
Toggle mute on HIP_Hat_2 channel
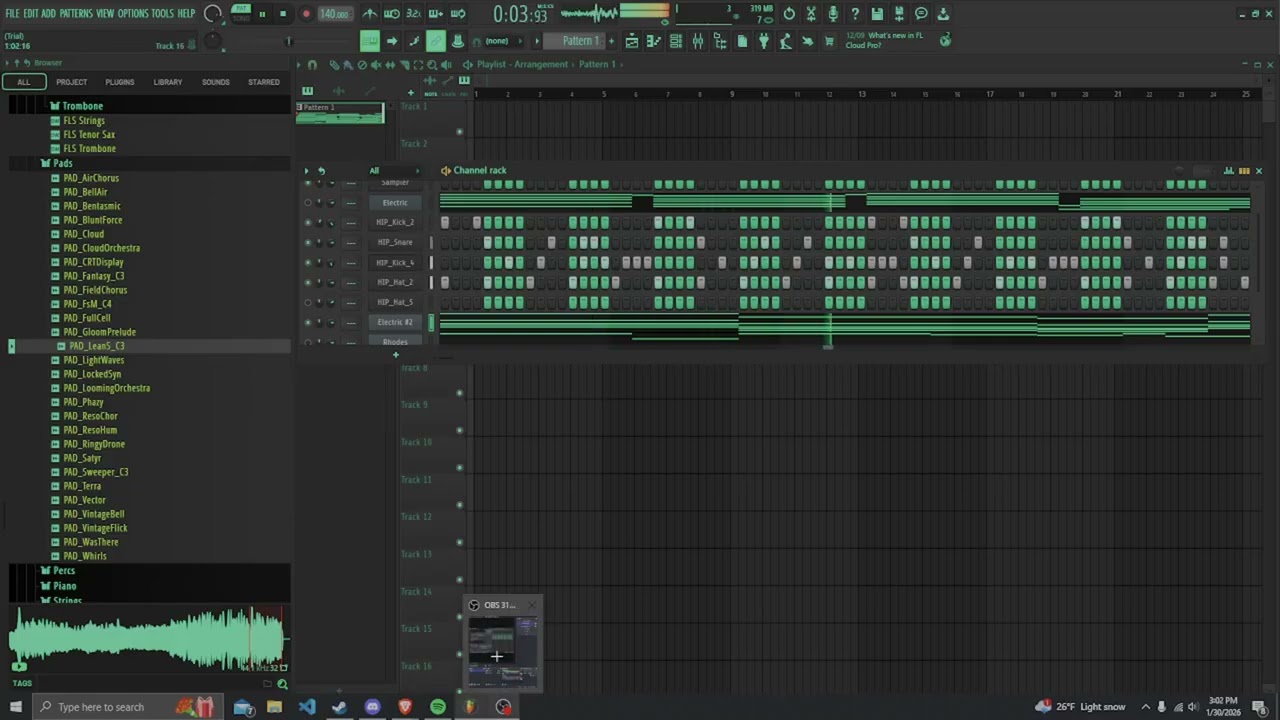pos(308,282)
